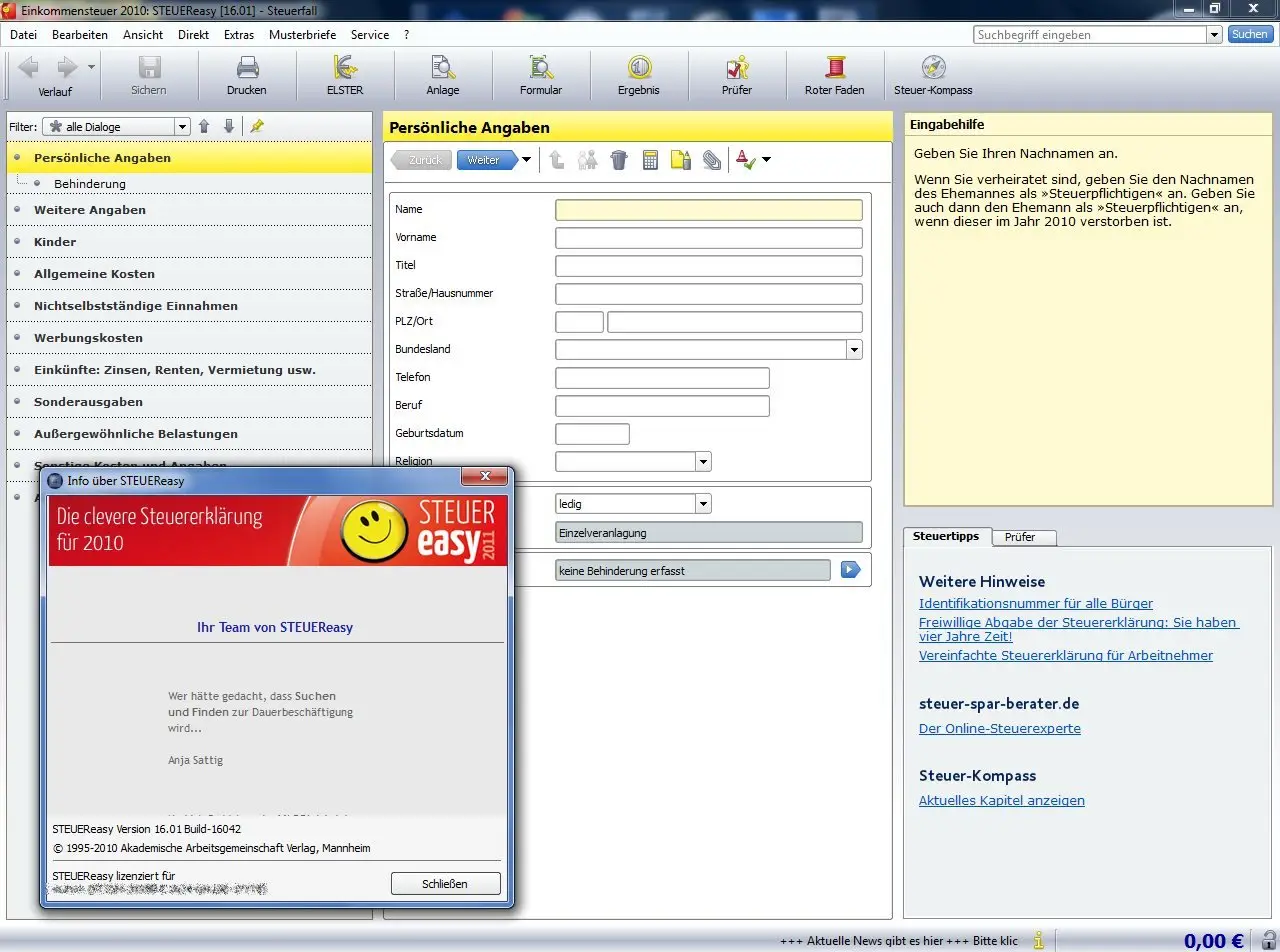Select Außergewöhnliche Belastungen in the tree
The height and width of the screenshot is (952, 1280).
click(136, 434)
